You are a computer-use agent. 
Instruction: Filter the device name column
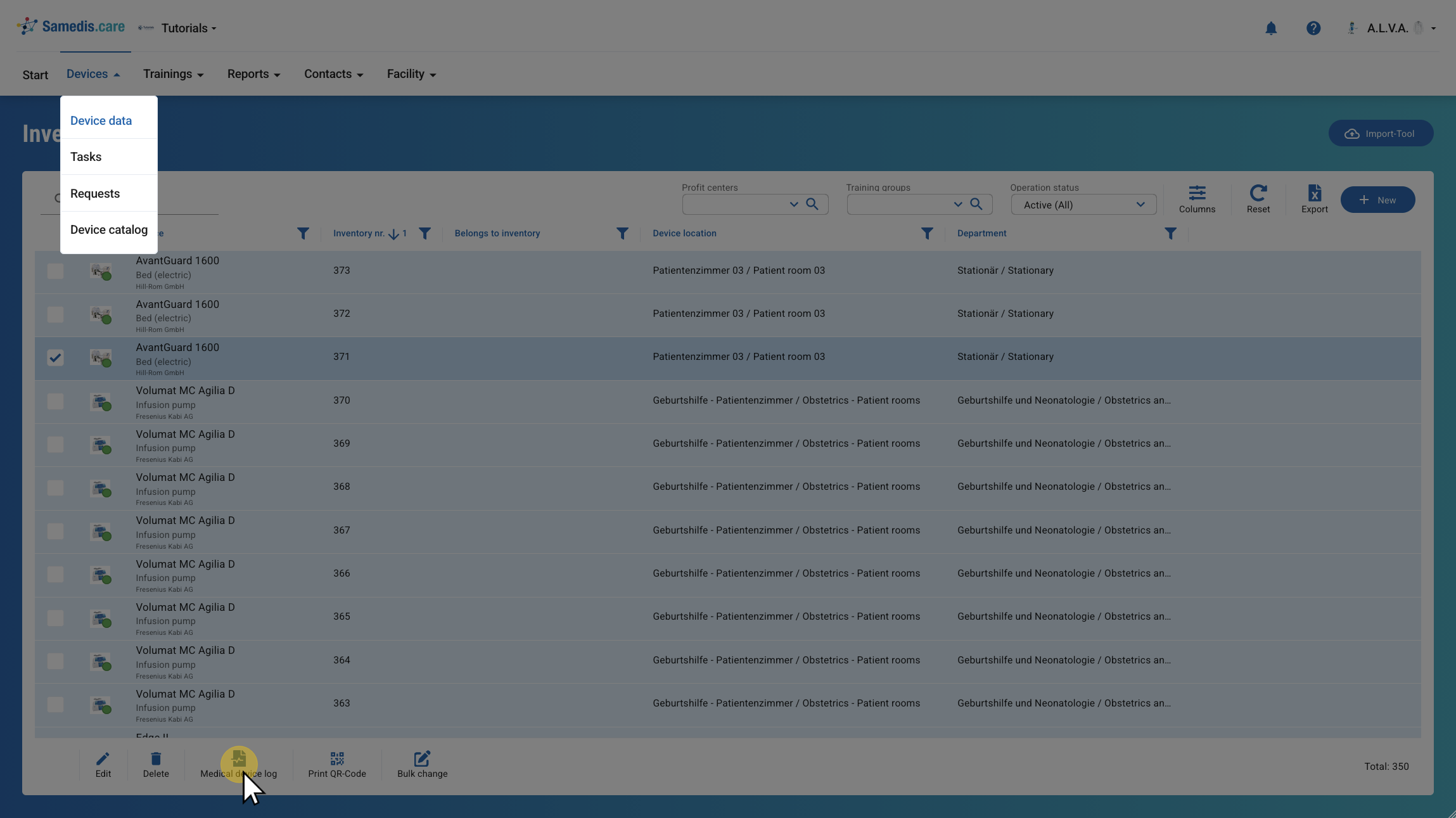coord(303,234)
